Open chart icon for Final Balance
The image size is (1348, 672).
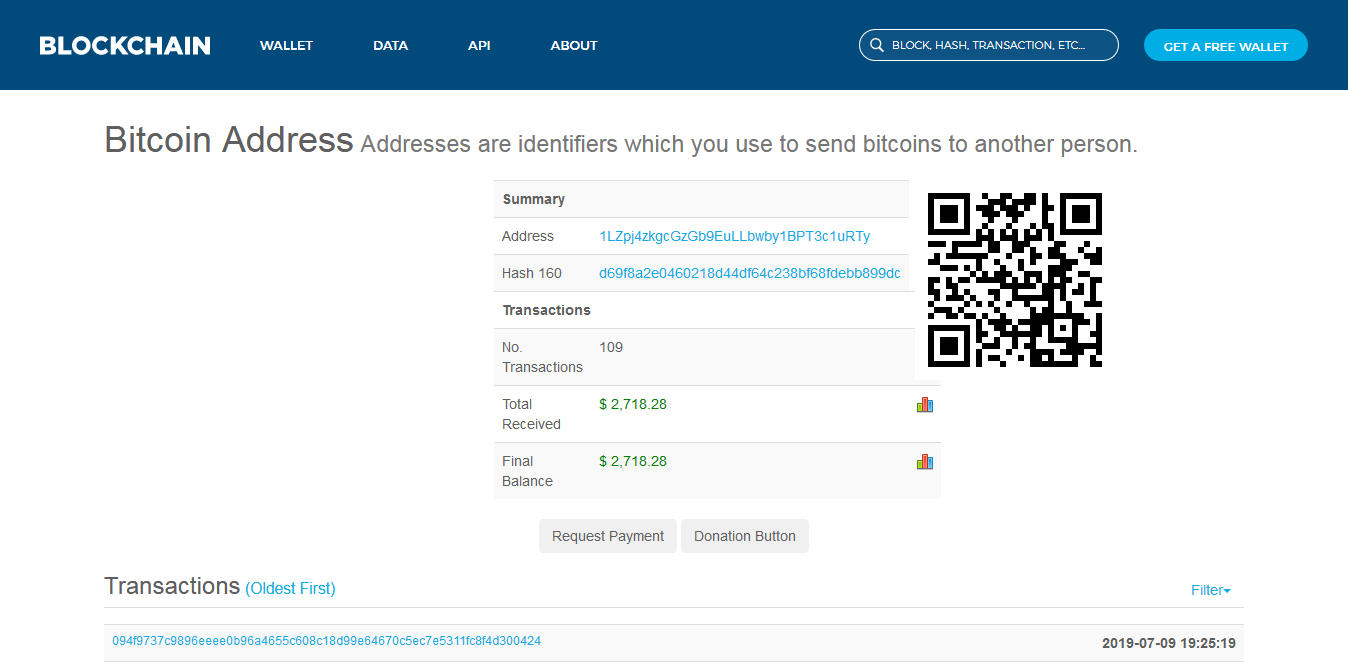pos(925,462)
